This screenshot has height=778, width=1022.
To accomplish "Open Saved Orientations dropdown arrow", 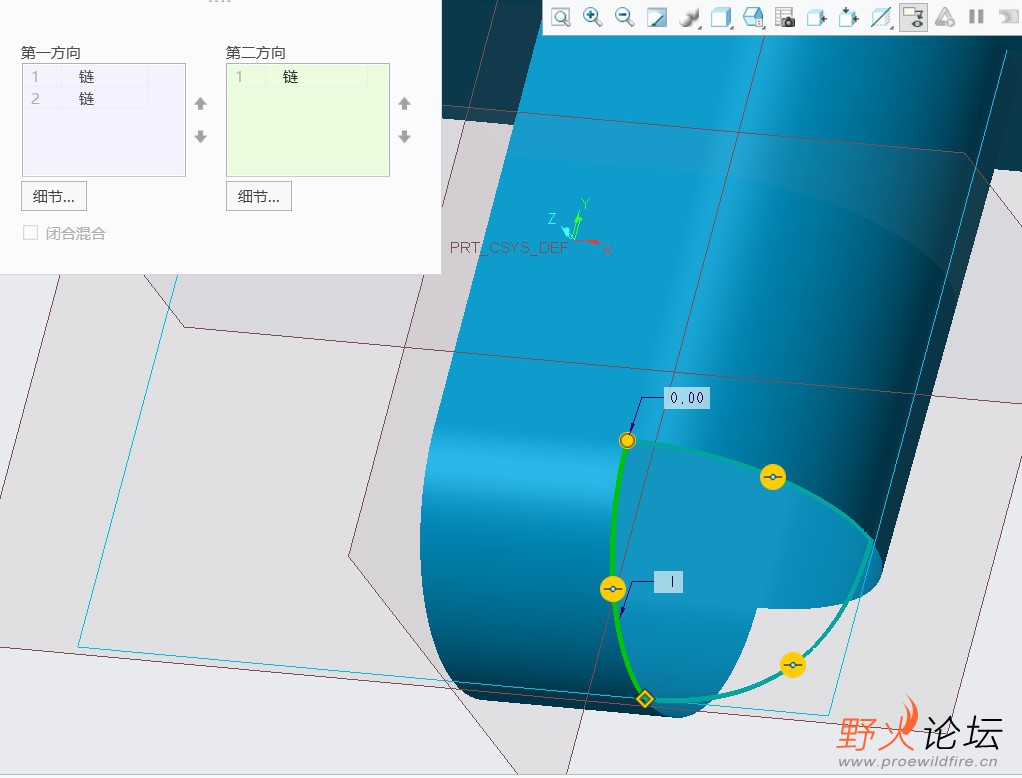I will [x=732, y=27].
